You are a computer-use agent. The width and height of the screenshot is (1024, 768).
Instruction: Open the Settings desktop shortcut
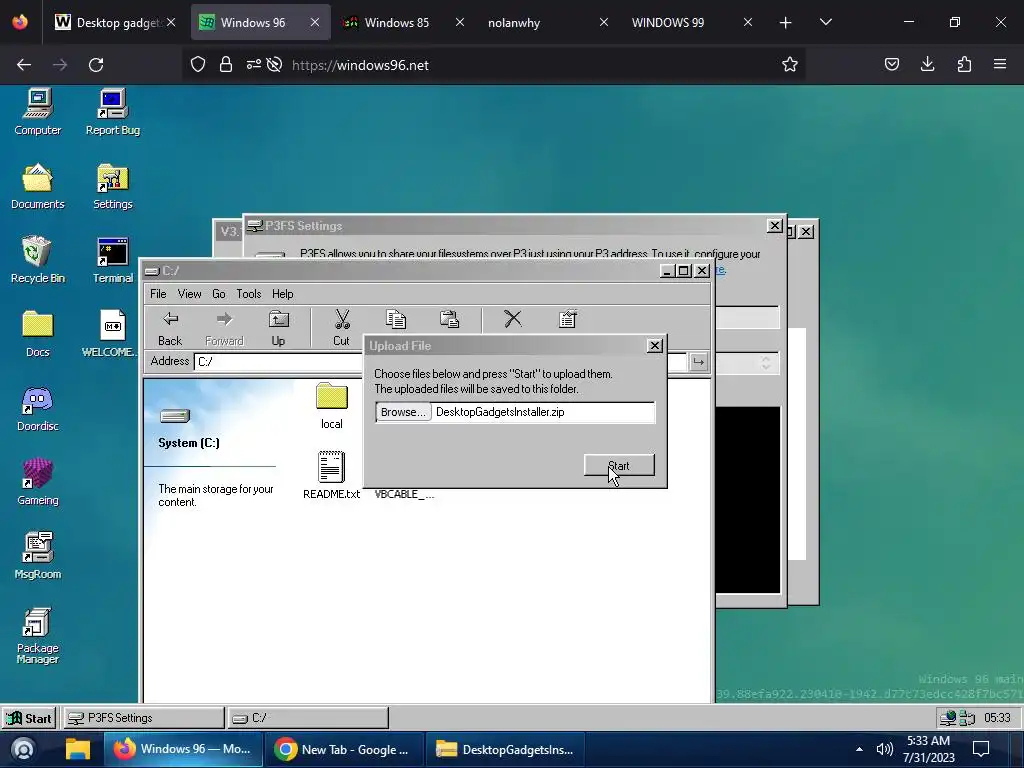coord(112,187)
